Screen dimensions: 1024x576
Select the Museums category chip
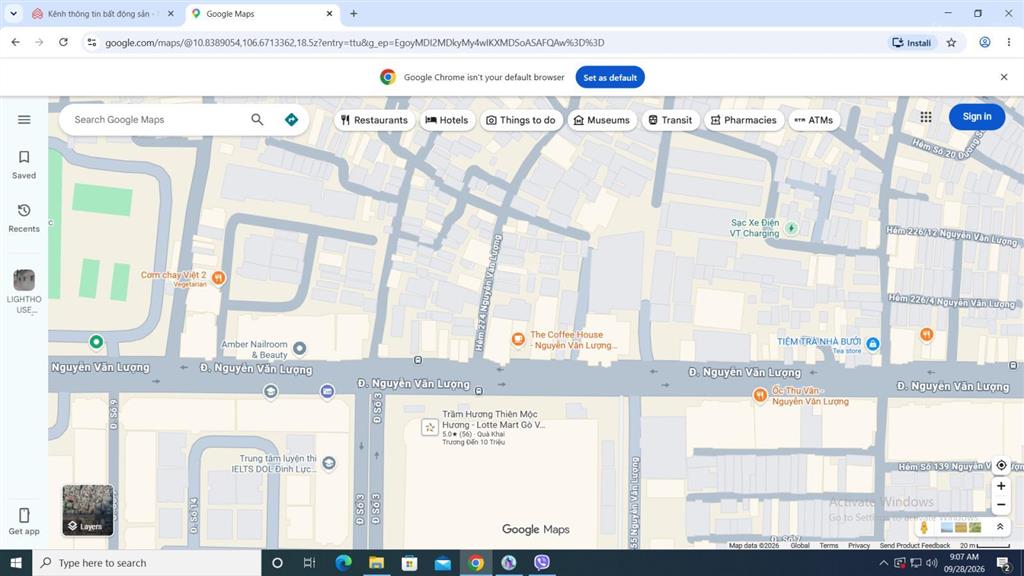click(601, 120)
